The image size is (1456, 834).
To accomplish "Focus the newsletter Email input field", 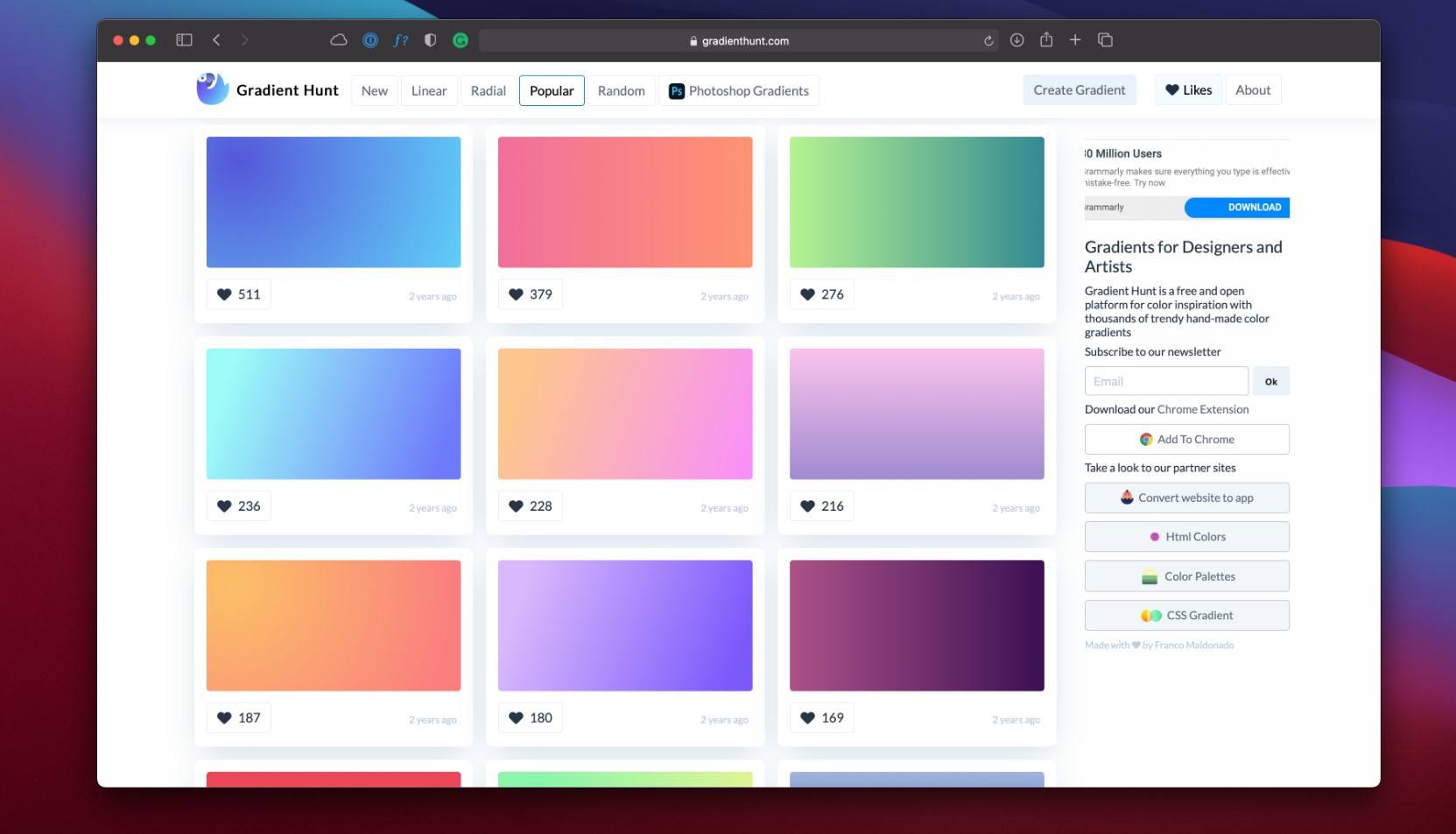I will [1166, 381].
